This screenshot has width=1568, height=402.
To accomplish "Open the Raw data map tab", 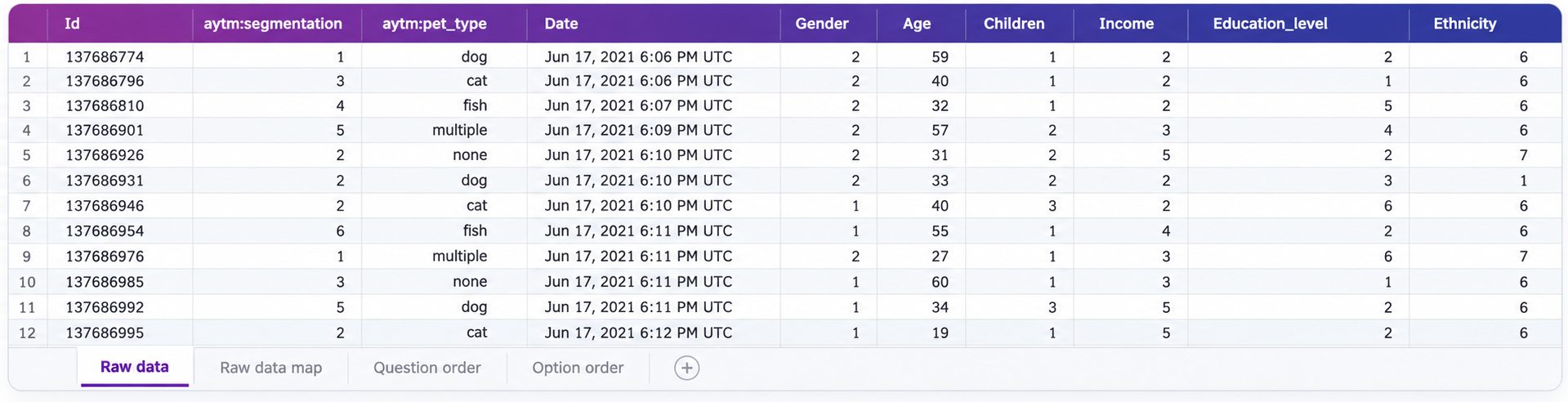I will tap(271, 368).
